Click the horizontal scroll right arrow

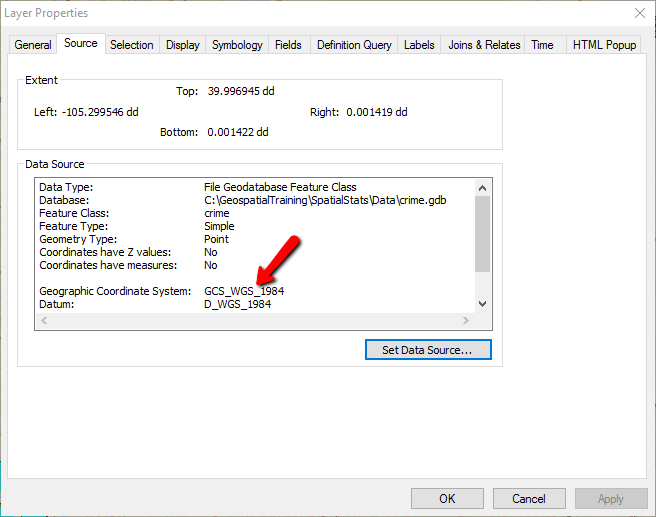[x=466, y=320]
